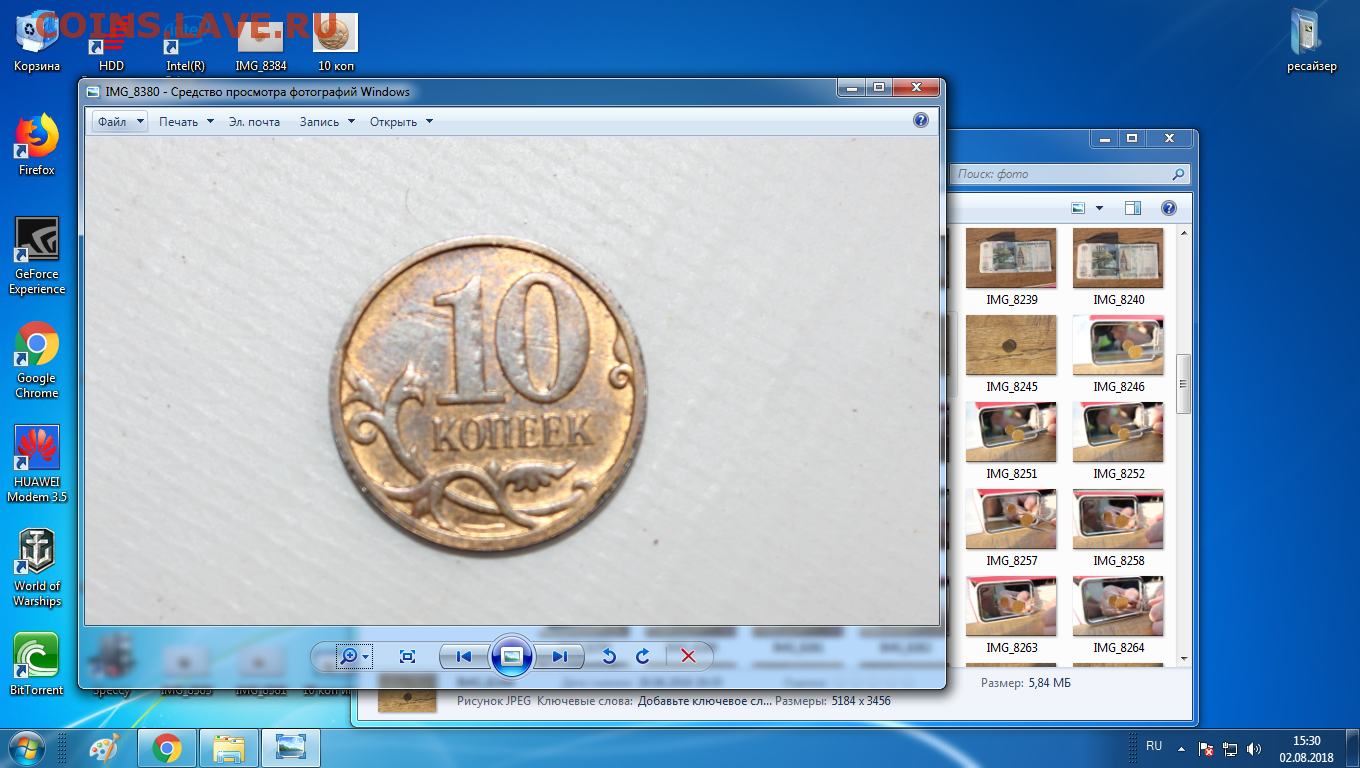
Task: Select the IMG_8246 thumbnail
Action: 1118,345
